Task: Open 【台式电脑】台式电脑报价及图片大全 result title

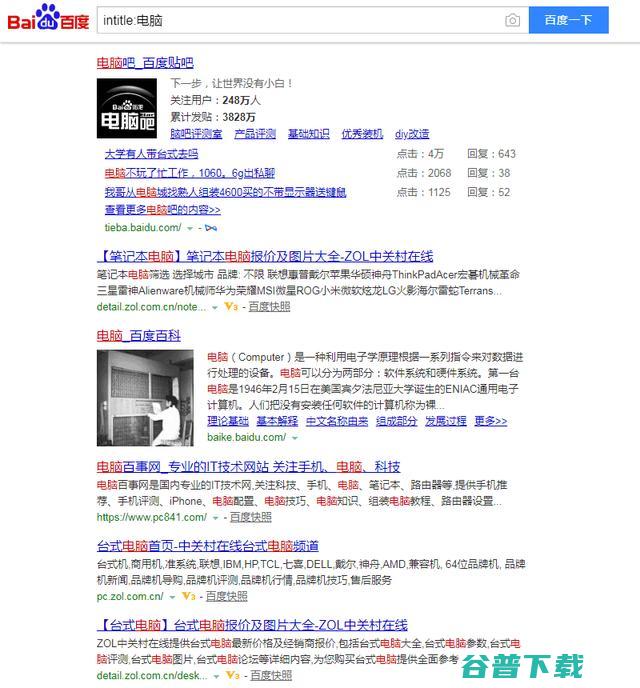Action: pos(252,625)
